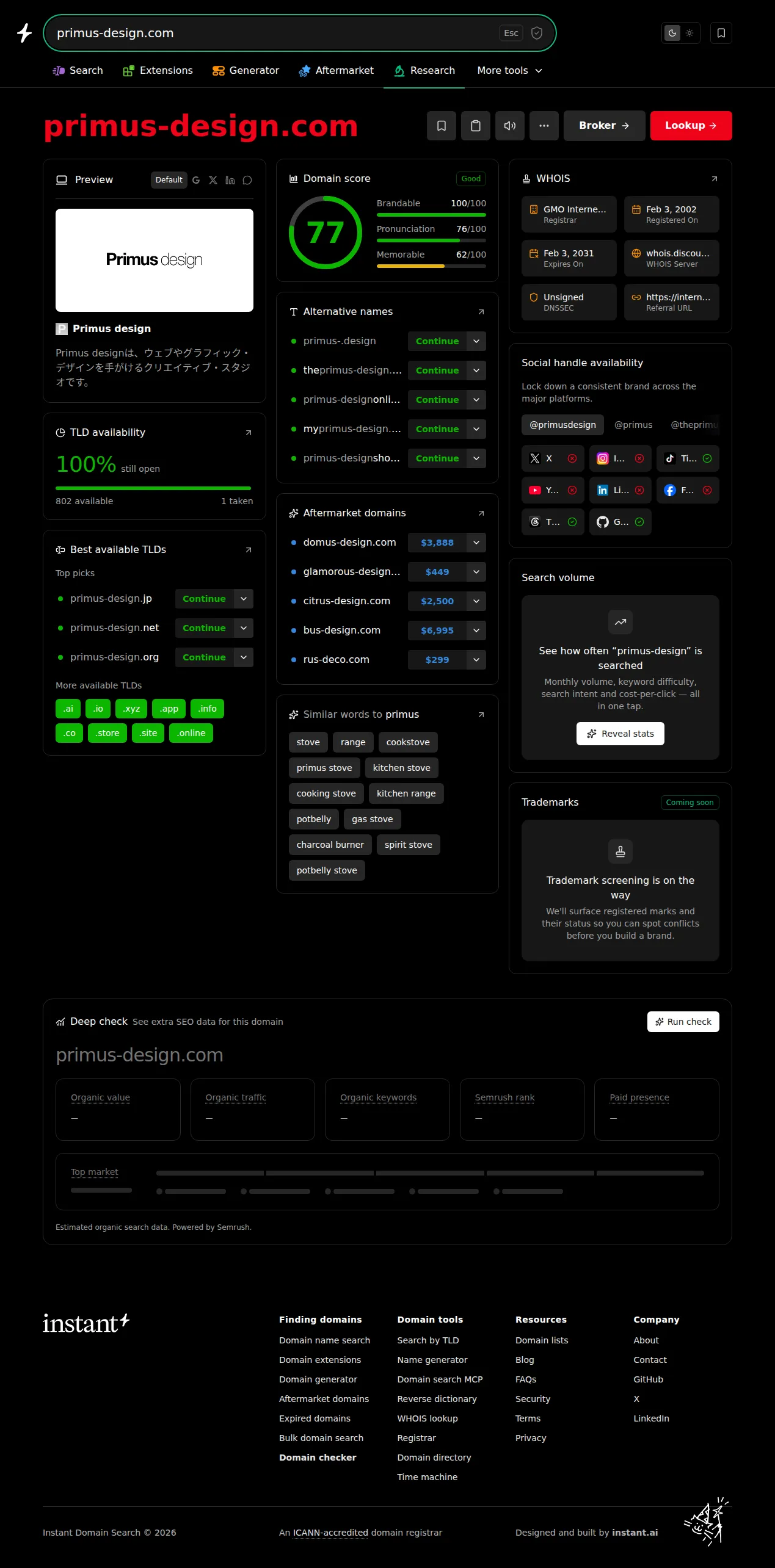Expand dropdown for citrus-design.com $2,500
Image resolution: width=775 pixels, height=1568 pixels.
pyautogui.click(x=476, y=601)
